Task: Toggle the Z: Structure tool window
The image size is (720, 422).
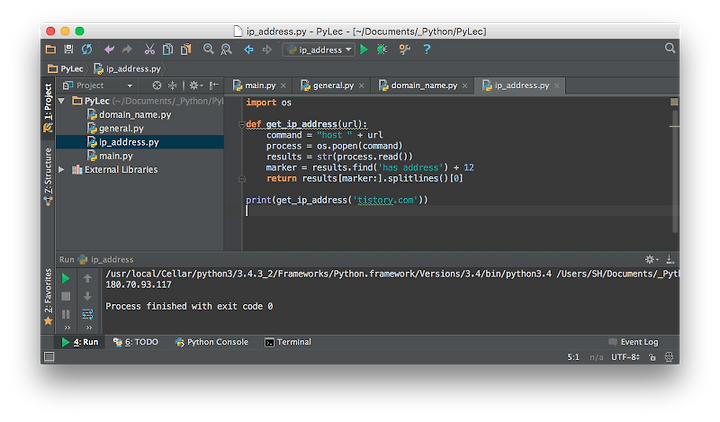Action: [48, 177]
